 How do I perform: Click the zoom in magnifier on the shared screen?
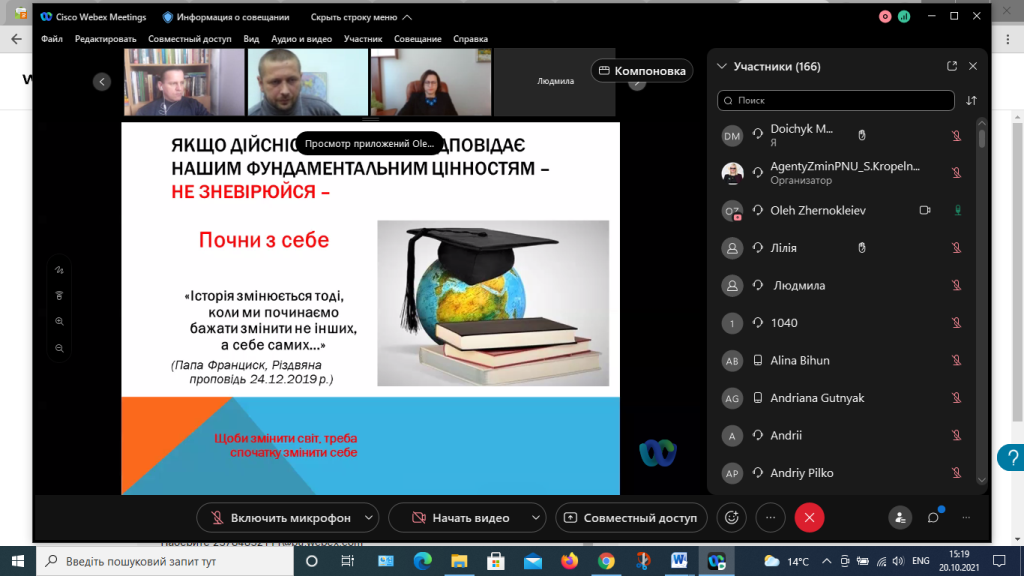click(x=60, y=321)
